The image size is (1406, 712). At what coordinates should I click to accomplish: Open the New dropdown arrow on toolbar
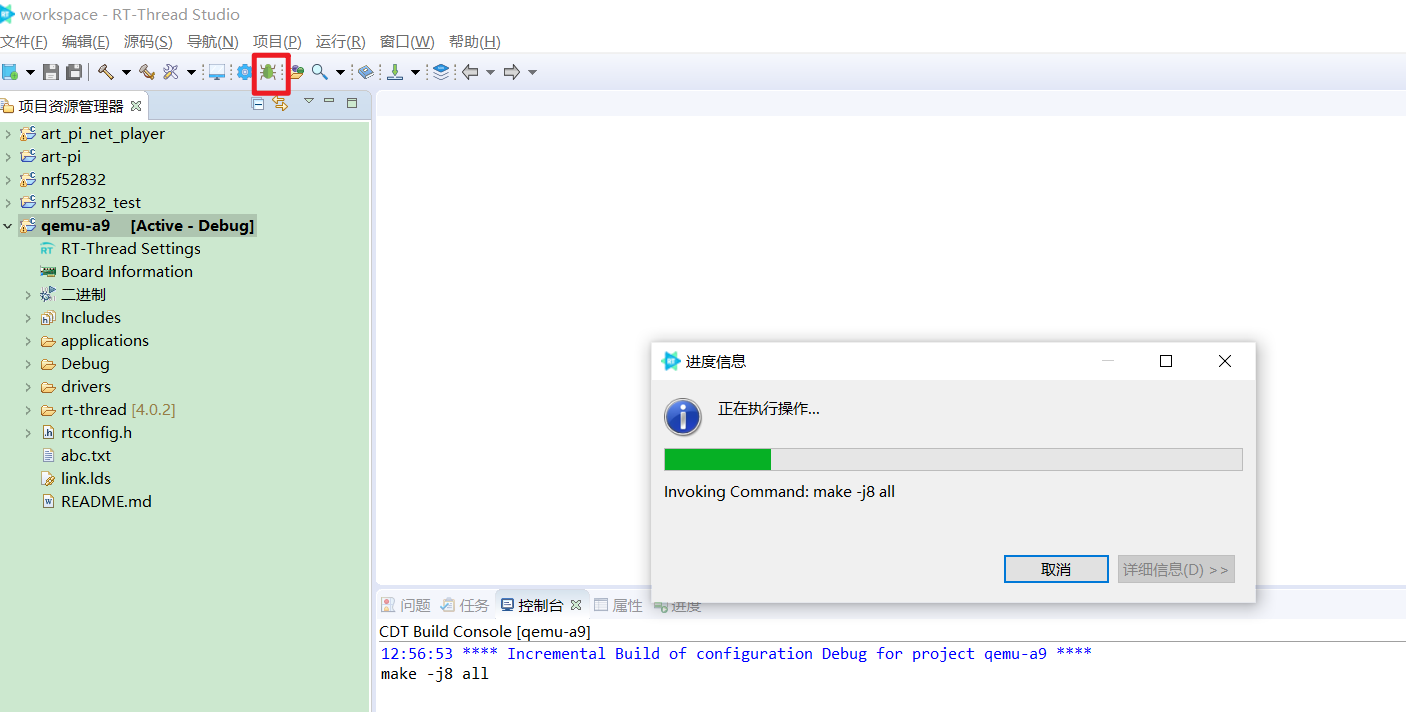[31, 71]
